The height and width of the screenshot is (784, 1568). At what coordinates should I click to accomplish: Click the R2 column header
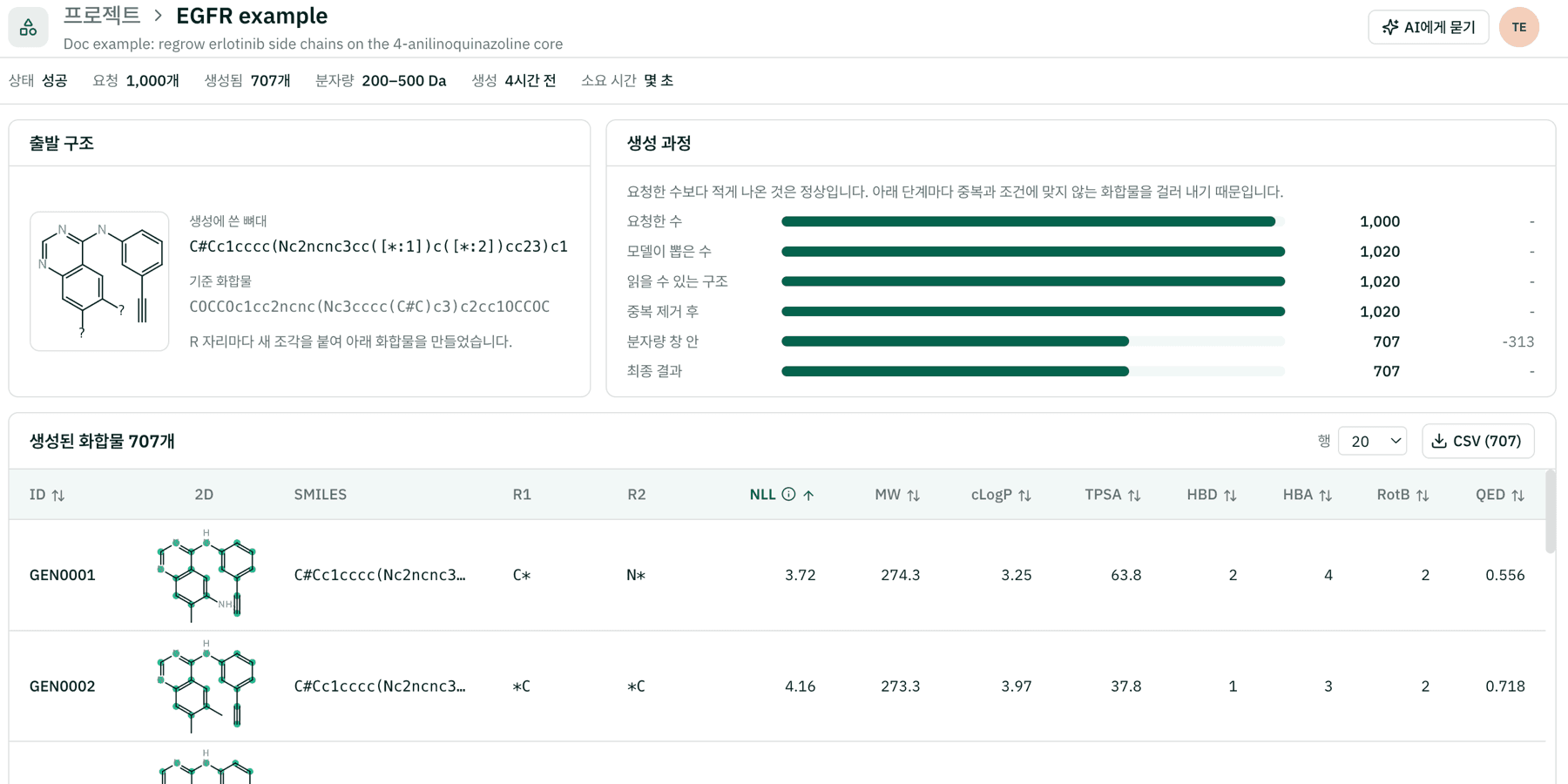point(637,495)
